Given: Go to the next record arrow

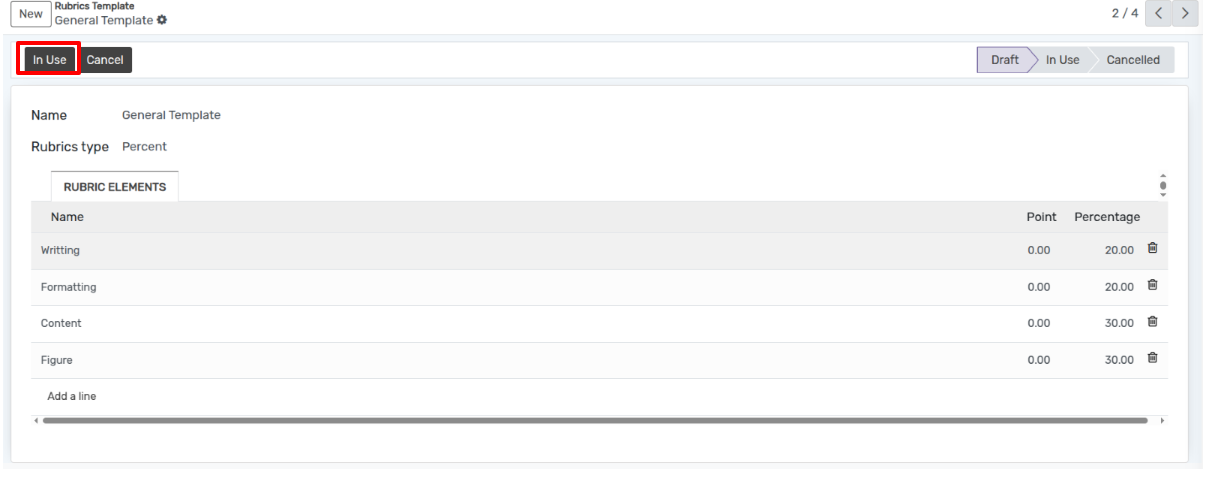Looking at the screenshot, I should 1185,13.
